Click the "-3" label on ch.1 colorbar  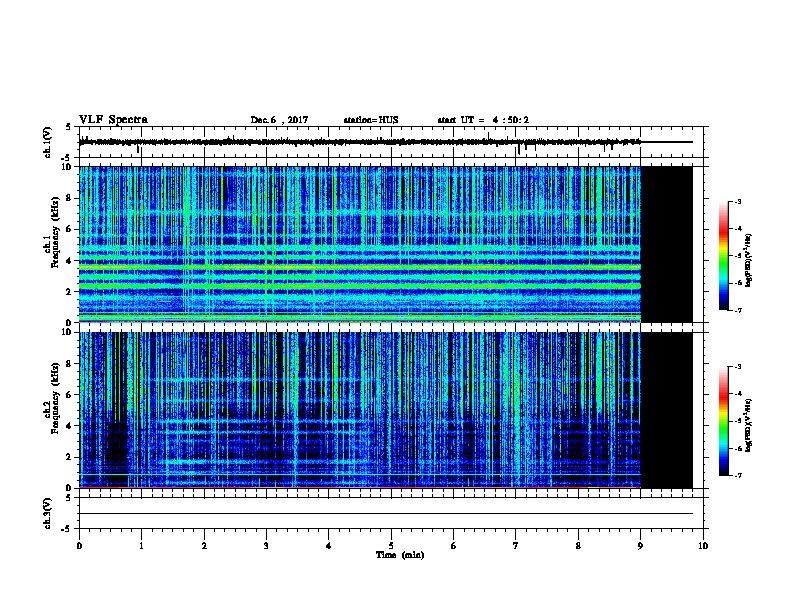737,201
